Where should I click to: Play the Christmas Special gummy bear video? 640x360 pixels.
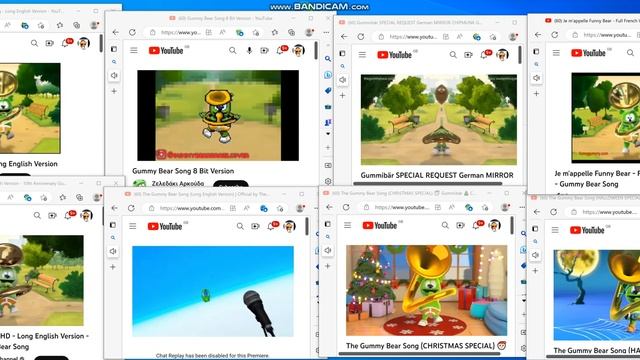(427, 290)
